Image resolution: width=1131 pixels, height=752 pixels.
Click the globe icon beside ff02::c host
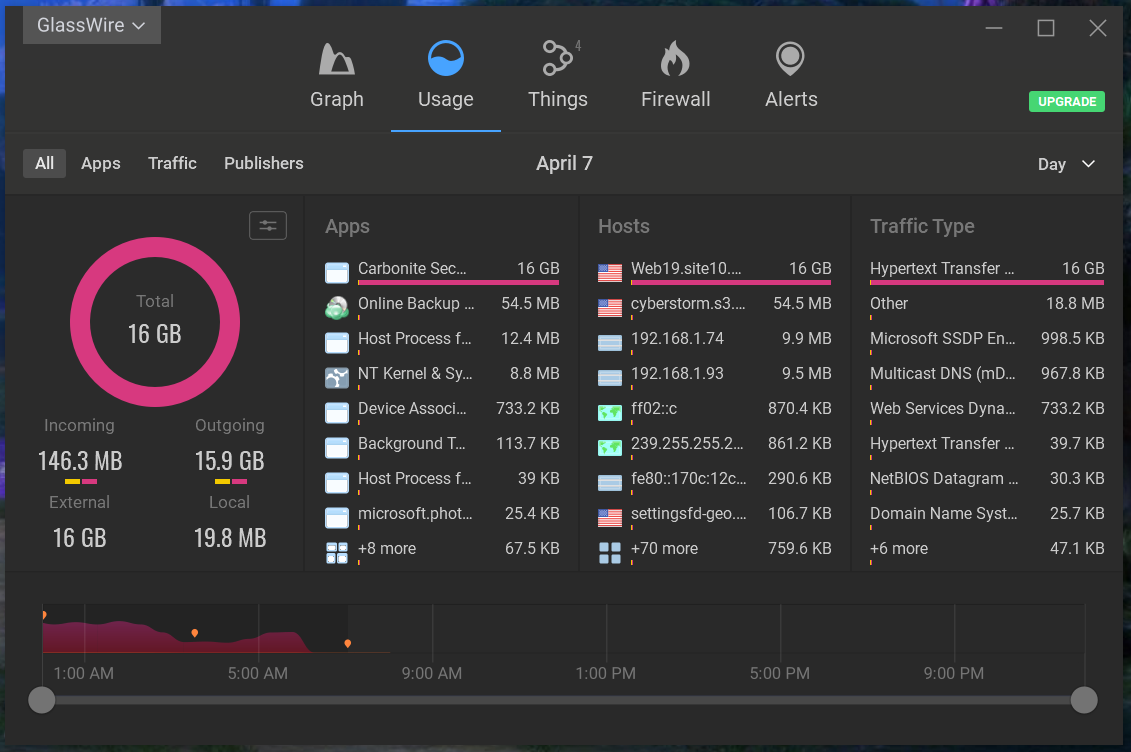610,409
